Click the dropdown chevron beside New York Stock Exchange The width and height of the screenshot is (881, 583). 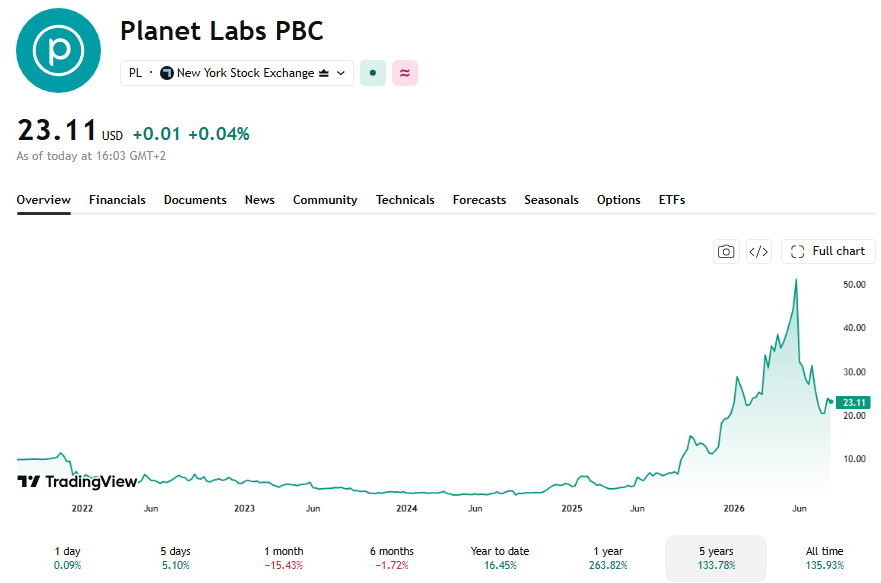coord(340,73)
